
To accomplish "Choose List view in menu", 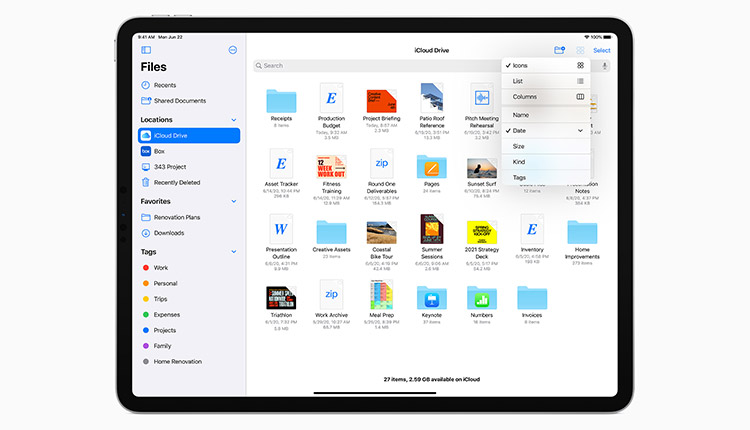I will click(545, 81).
